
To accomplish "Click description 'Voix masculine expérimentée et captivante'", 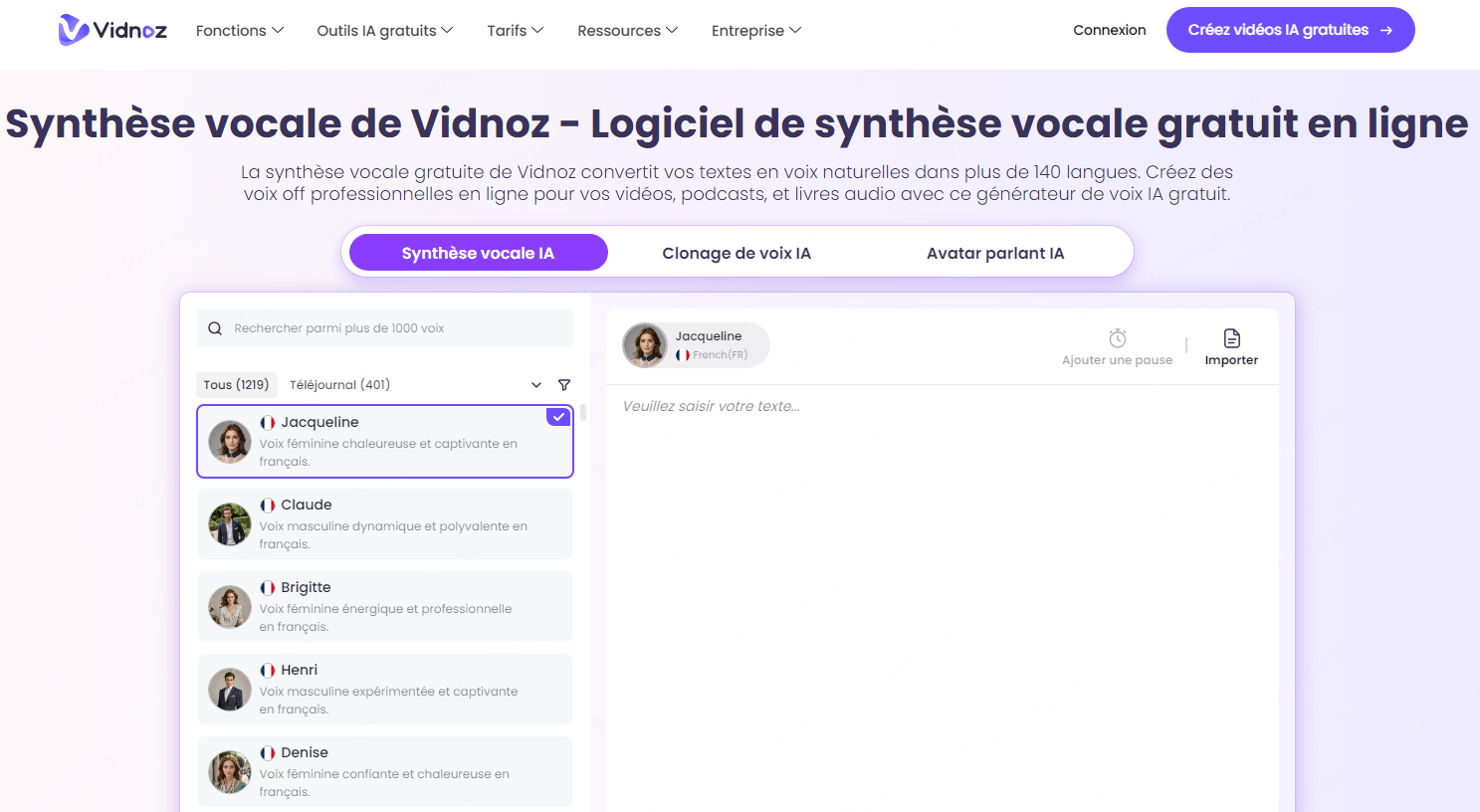I will [388, 701].
